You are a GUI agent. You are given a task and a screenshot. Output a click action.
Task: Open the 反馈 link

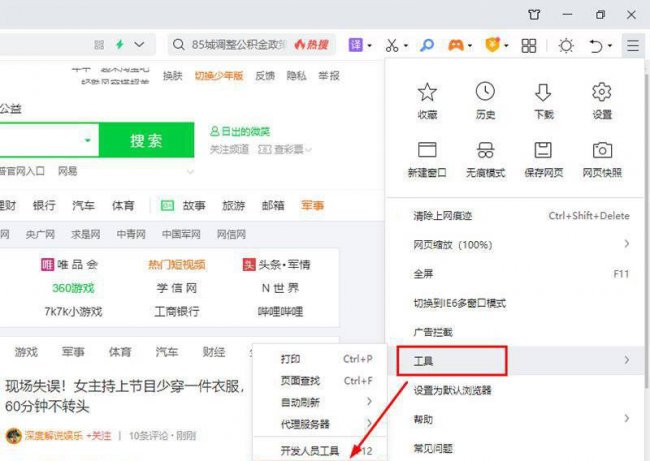click(265, 76)
